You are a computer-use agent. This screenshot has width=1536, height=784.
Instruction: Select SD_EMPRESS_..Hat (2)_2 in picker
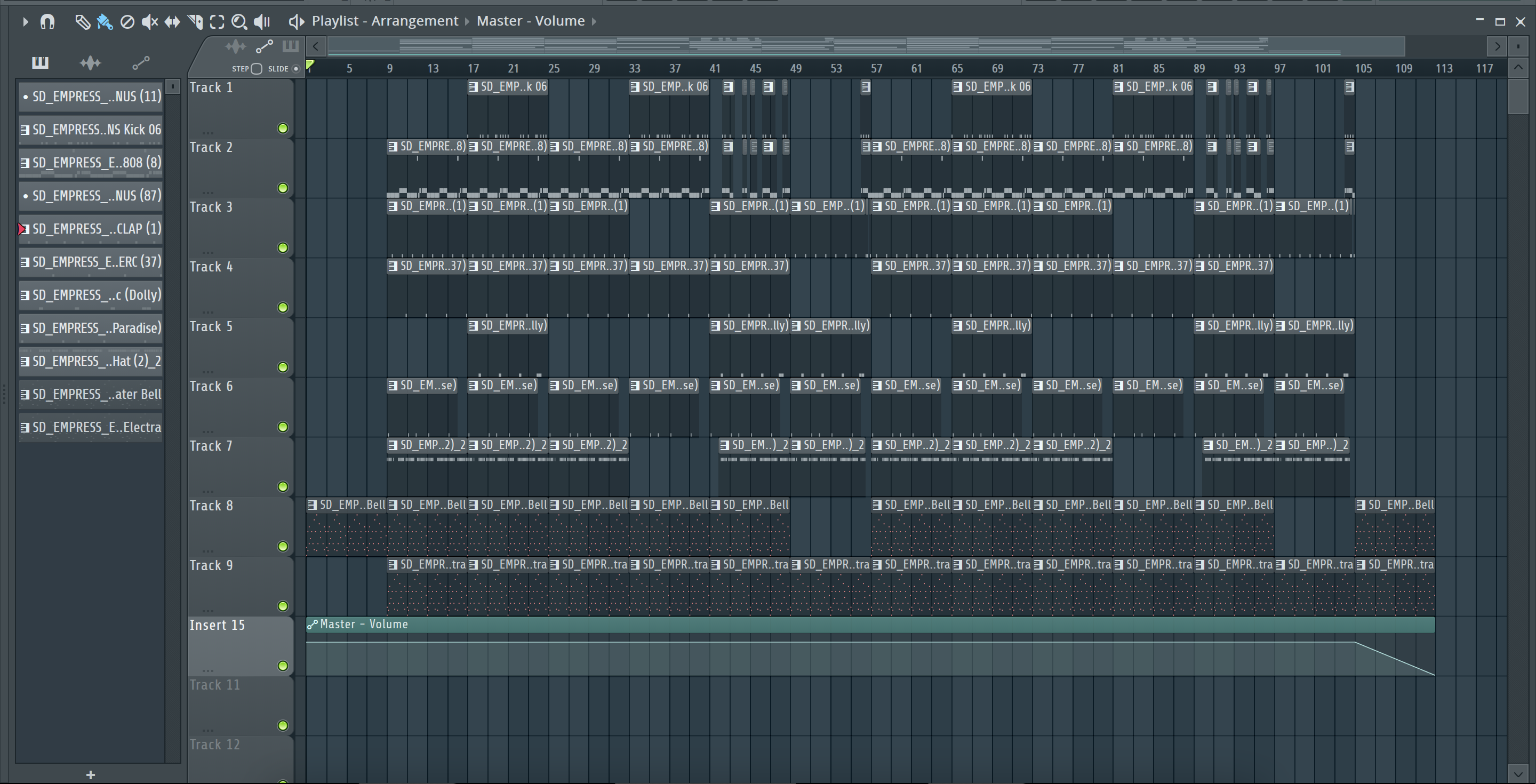(91, 361)
